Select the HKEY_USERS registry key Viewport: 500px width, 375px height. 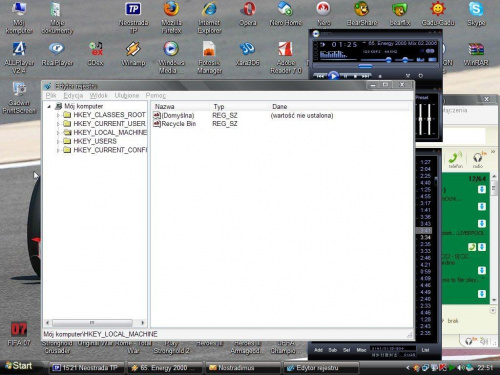click(x=95, y=141)
